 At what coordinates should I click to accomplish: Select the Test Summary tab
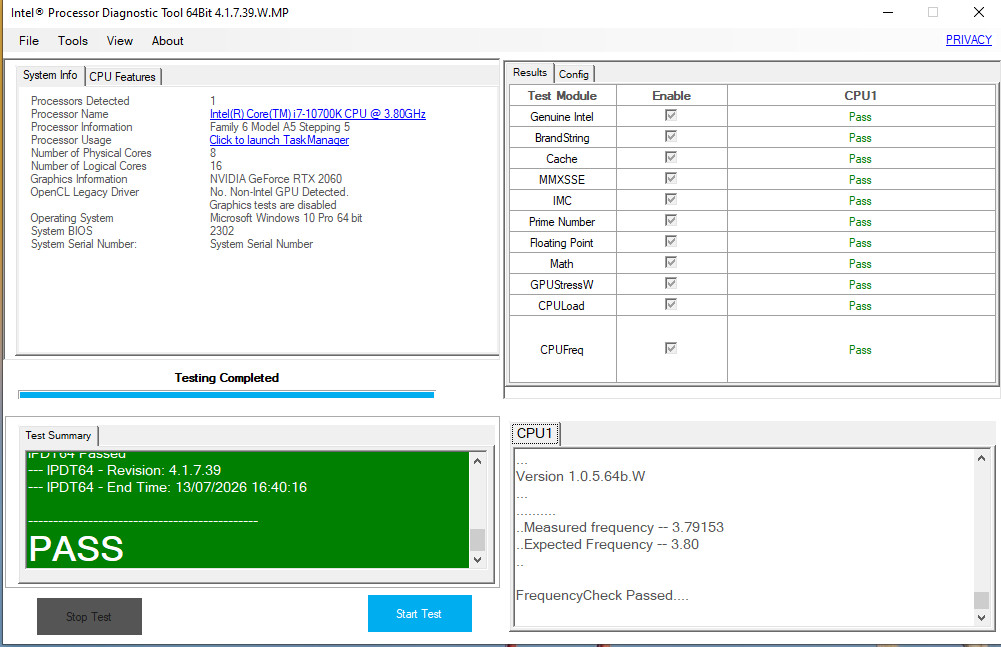point(58,436)
